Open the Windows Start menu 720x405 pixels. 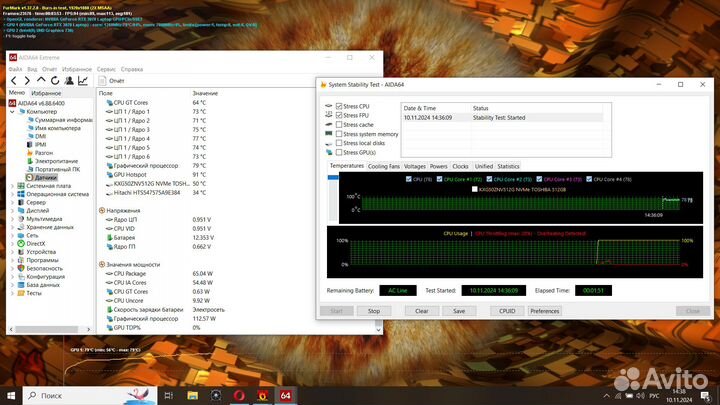click(11, 395)
